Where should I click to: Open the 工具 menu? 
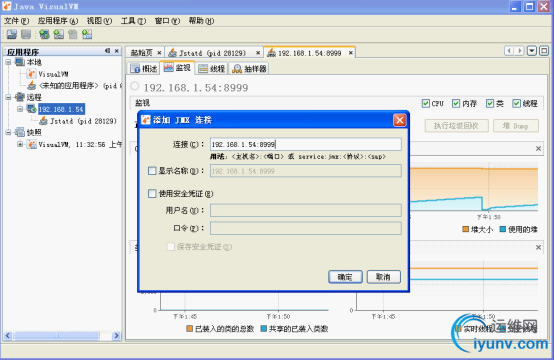click(133, 21)
